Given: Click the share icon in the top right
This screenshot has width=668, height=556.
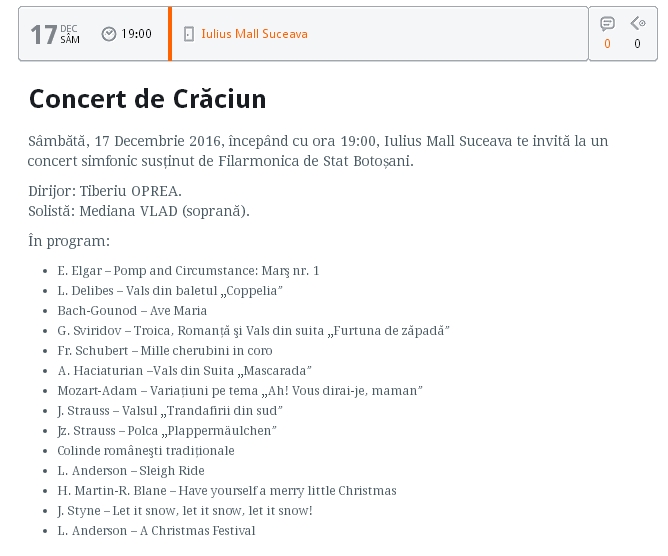Looking at the screenshot, I should 637,24.
